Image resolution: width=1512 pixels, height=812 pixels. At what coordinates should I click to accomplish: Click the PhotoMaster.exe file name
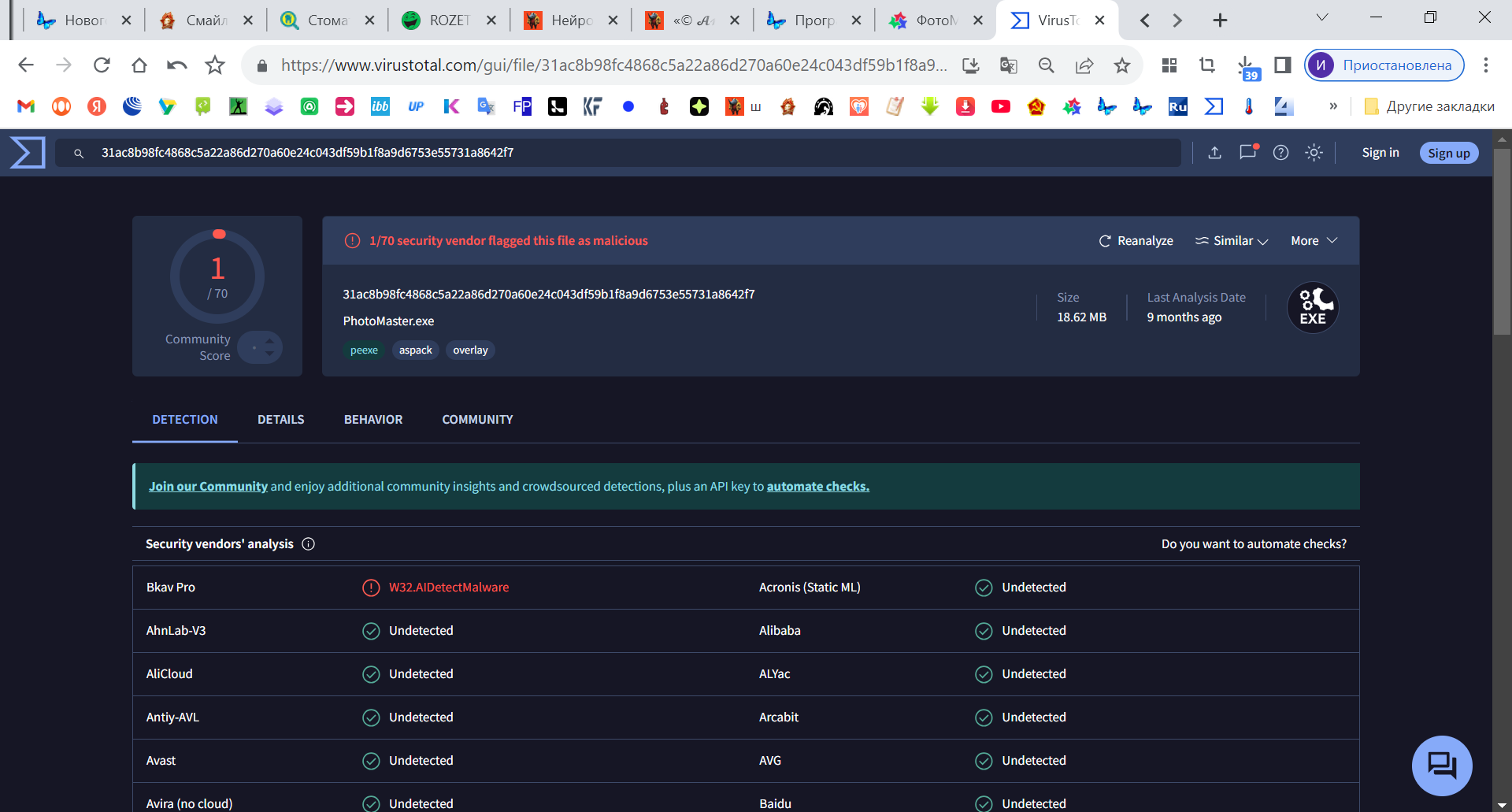click(x=388, y=321)
